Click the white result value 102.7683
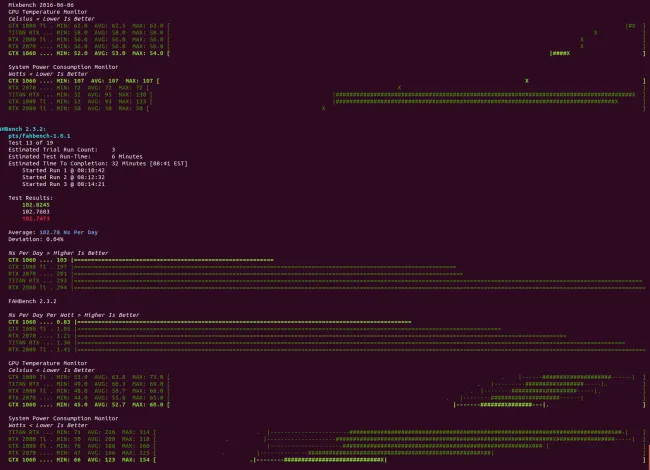The width and height of the screenshot is (650, 470). pyautogui.click(x=36, y=212)
